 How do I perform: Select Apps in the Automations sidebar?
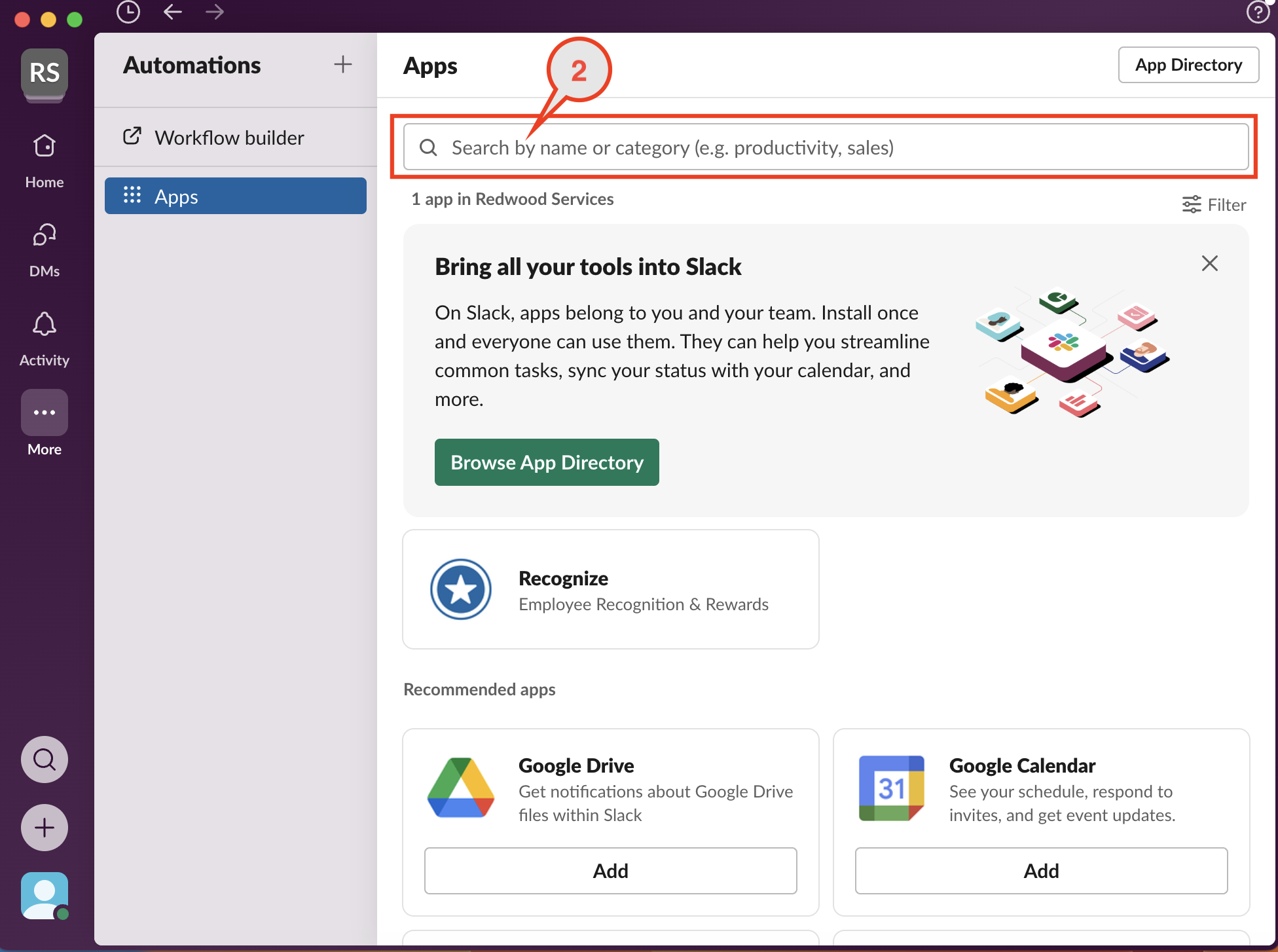tap(236, 196)
